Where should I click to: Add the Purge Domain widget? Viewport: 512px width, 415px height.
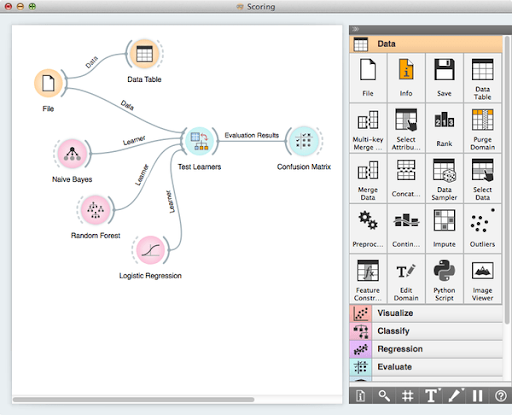pos(482,128)
